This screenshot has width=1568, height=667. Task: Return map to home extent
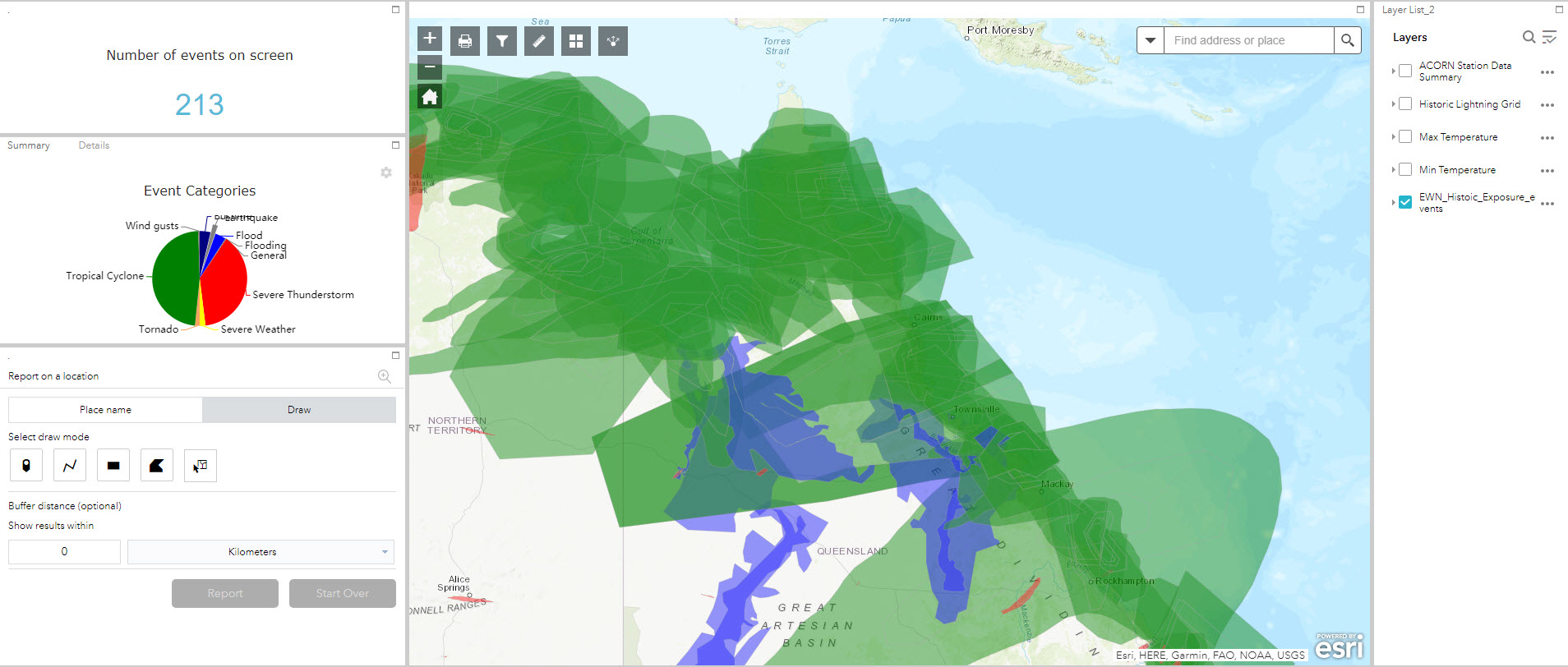(430, 98)
